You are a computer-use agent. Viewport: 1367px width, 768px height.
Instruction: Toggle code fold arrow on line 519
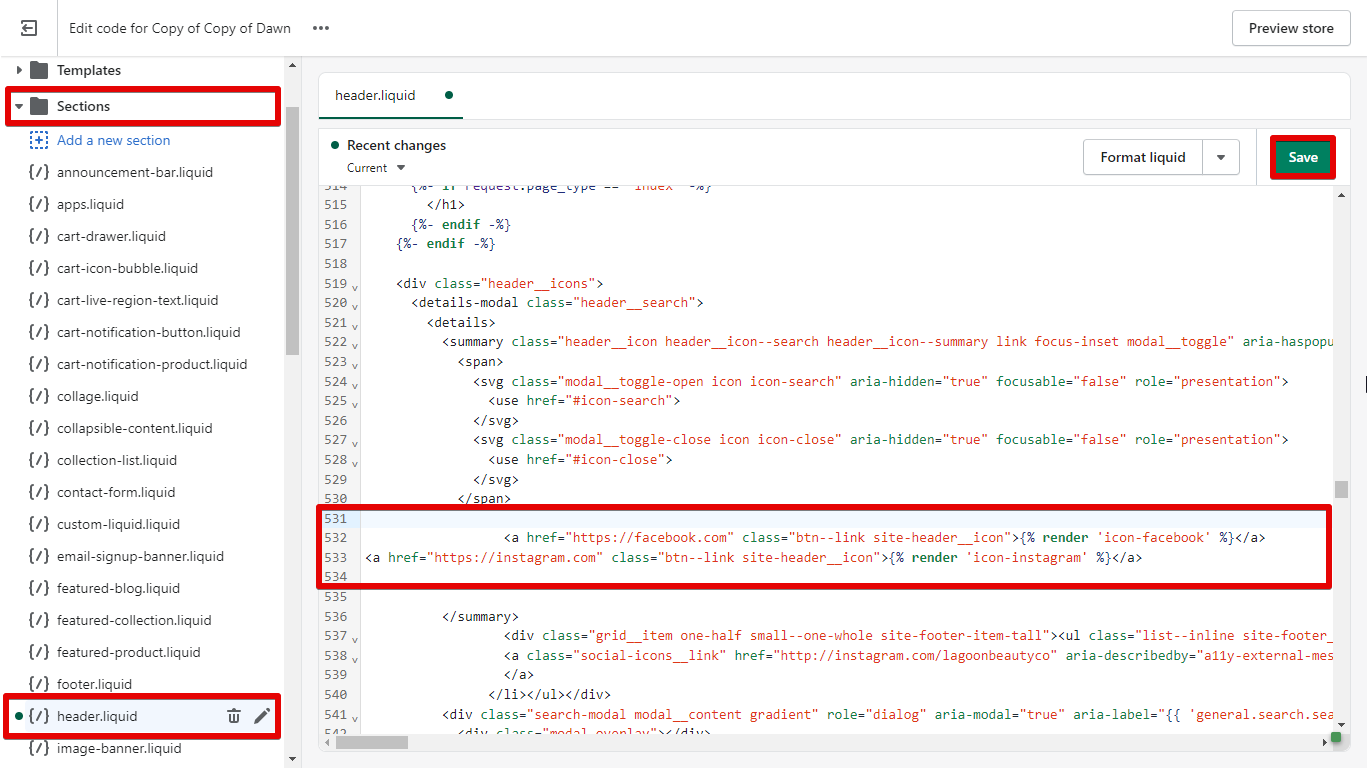[354, 286]
